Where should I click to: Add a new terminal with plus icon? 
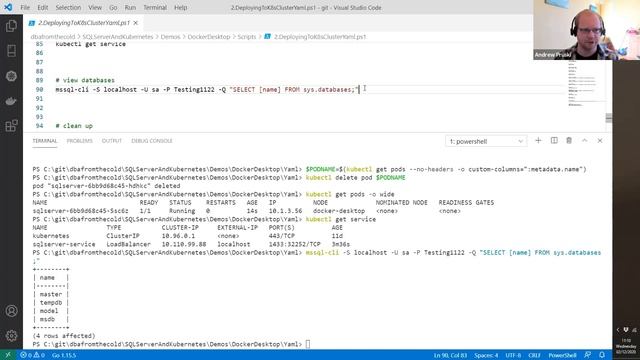coord(538,141)
